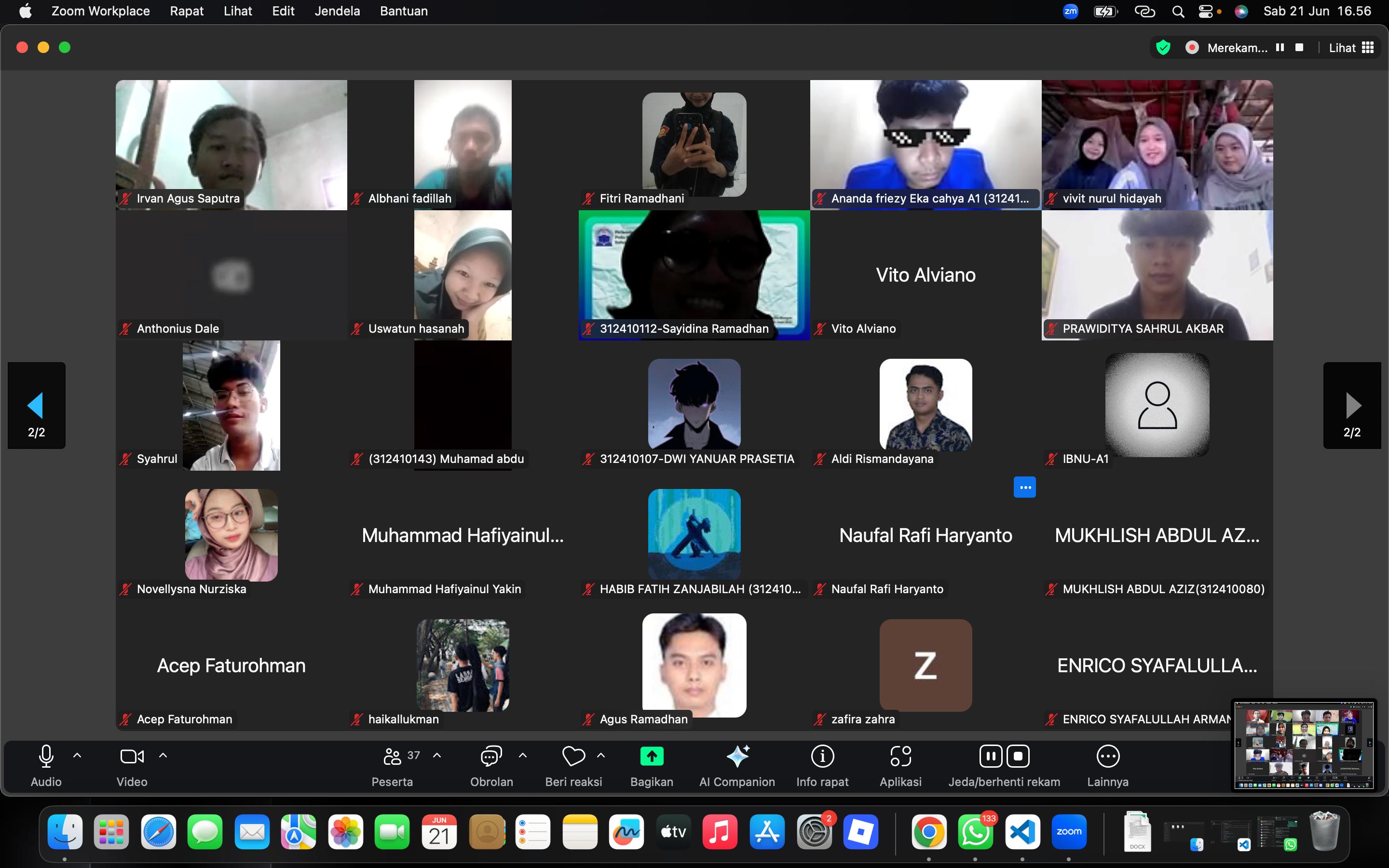
Task: Expand audio options arrow beside Audio
Action: [78, 756]
